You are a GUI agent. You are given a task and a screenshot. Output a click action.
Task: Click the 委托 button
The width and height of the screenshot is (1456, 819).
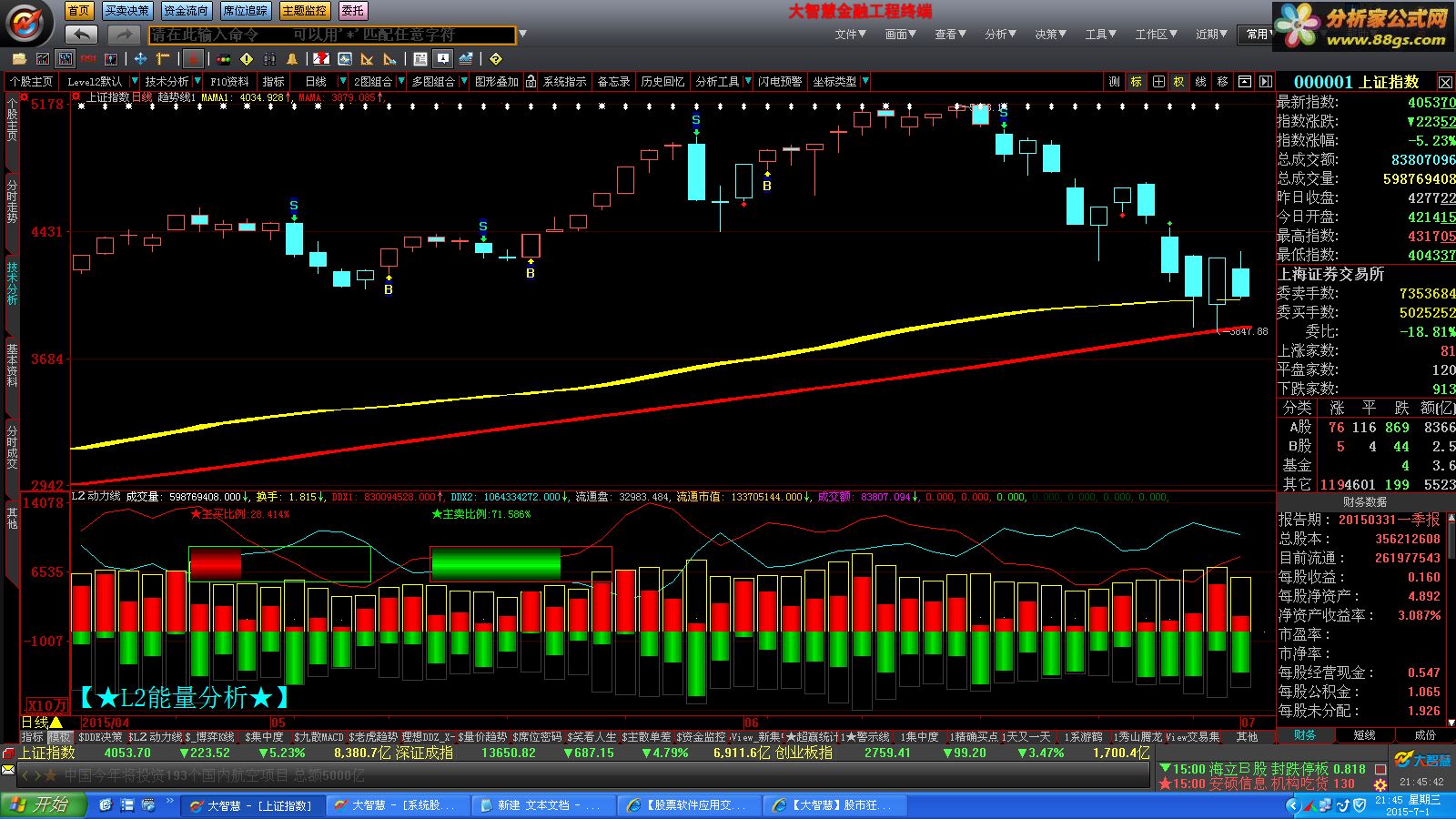(x=352, y=11)
